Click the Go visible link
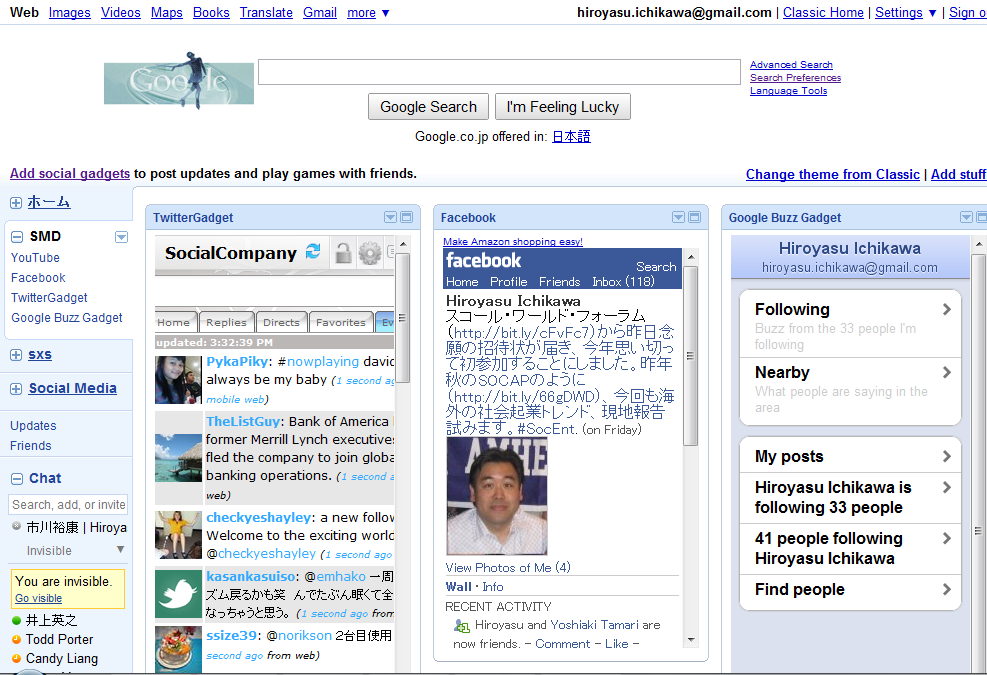This screenshot has height=675, width=987. tap(38, 598)
